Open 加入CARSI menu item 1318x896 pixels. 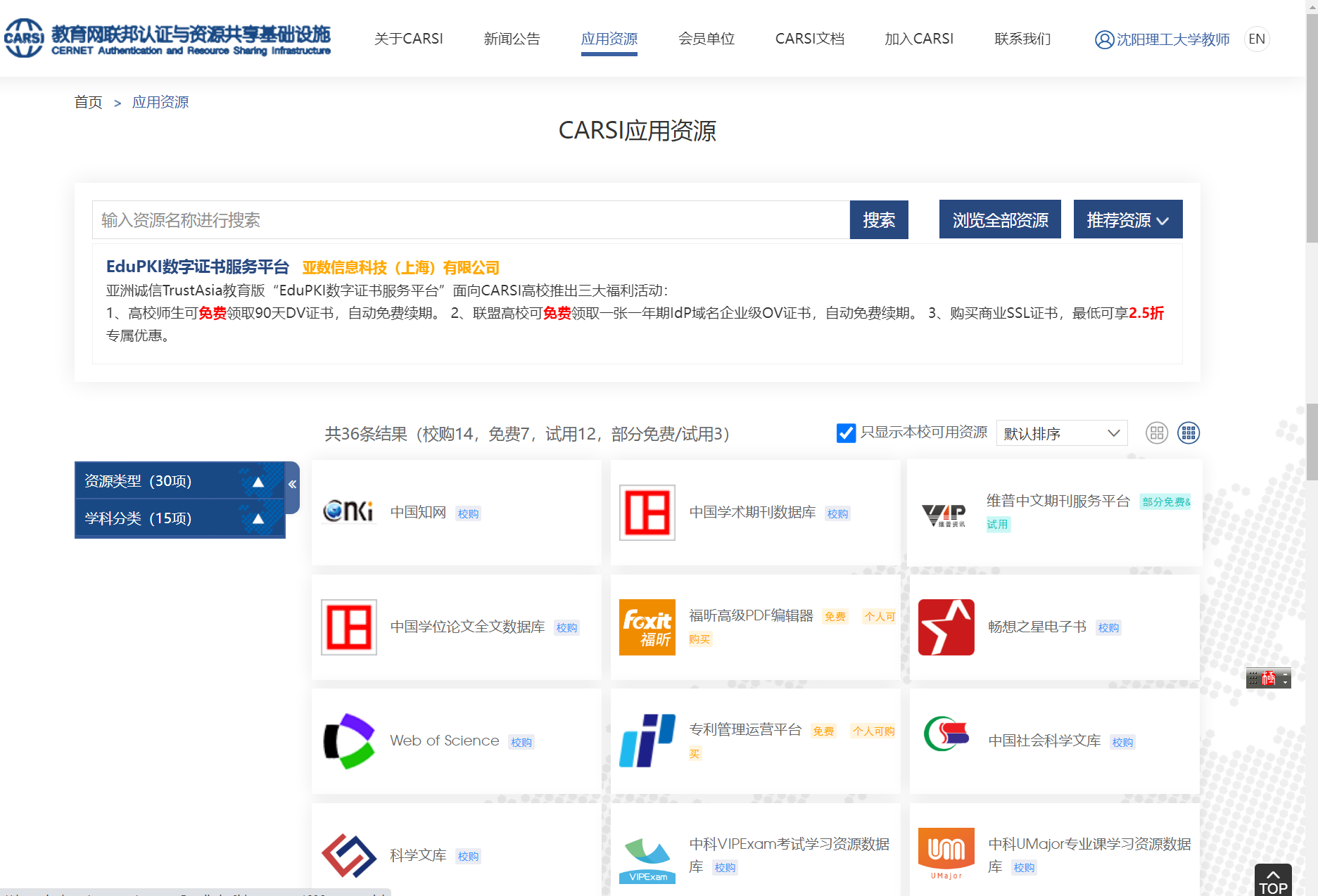919,39
